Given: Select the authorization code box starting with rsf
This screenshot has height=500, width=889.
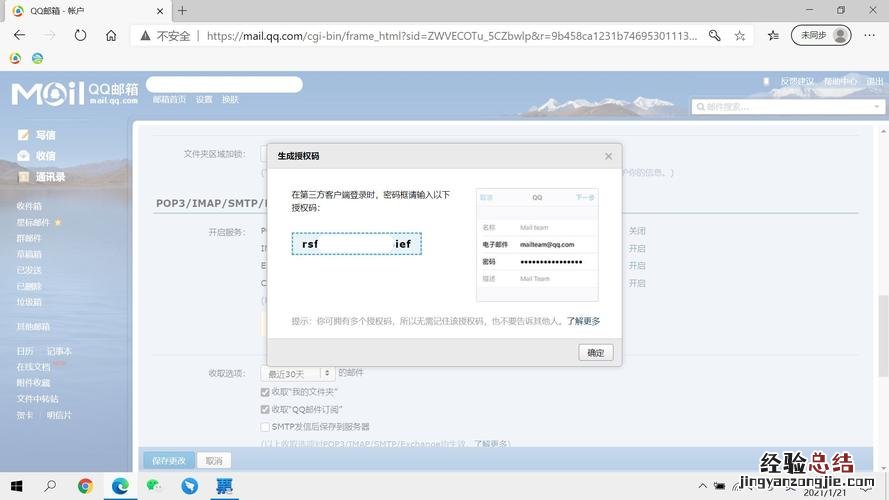Looking at the screenshot, I should [x=357, y=244].
